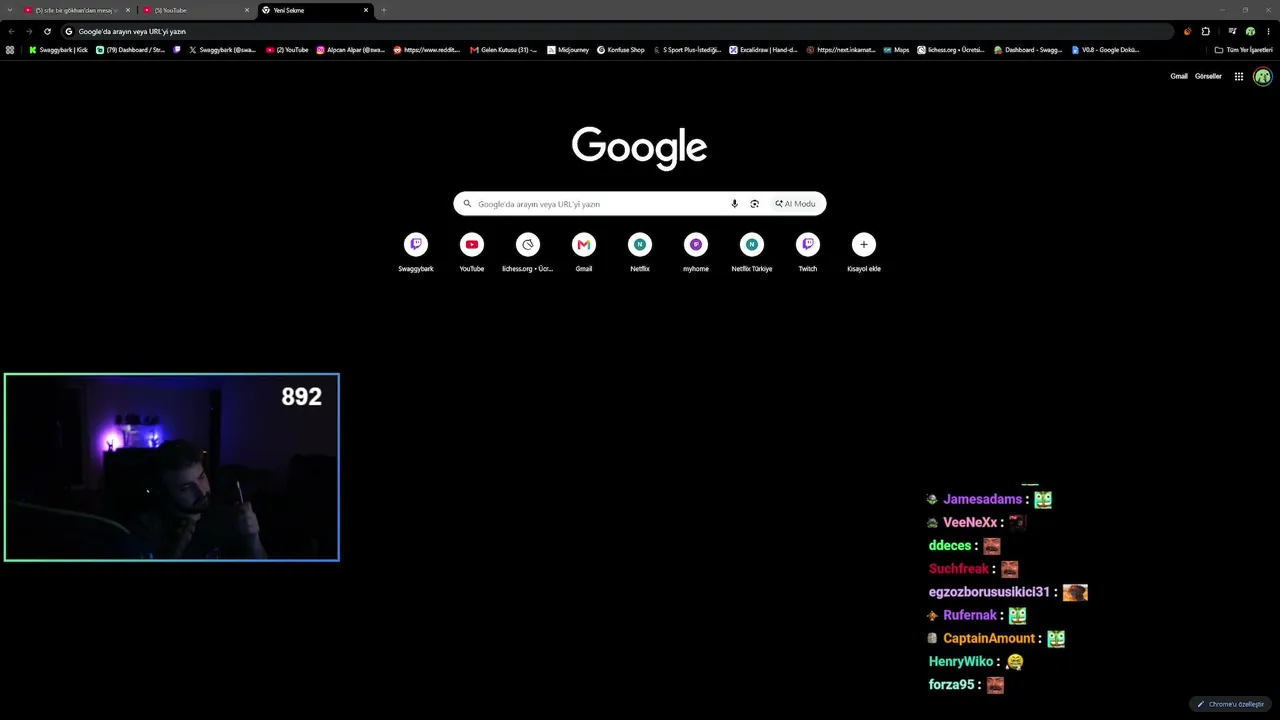Open the apps grid on bookmarks bar
This screenshot has height=720, width=1280.
[x=10, y=49]
